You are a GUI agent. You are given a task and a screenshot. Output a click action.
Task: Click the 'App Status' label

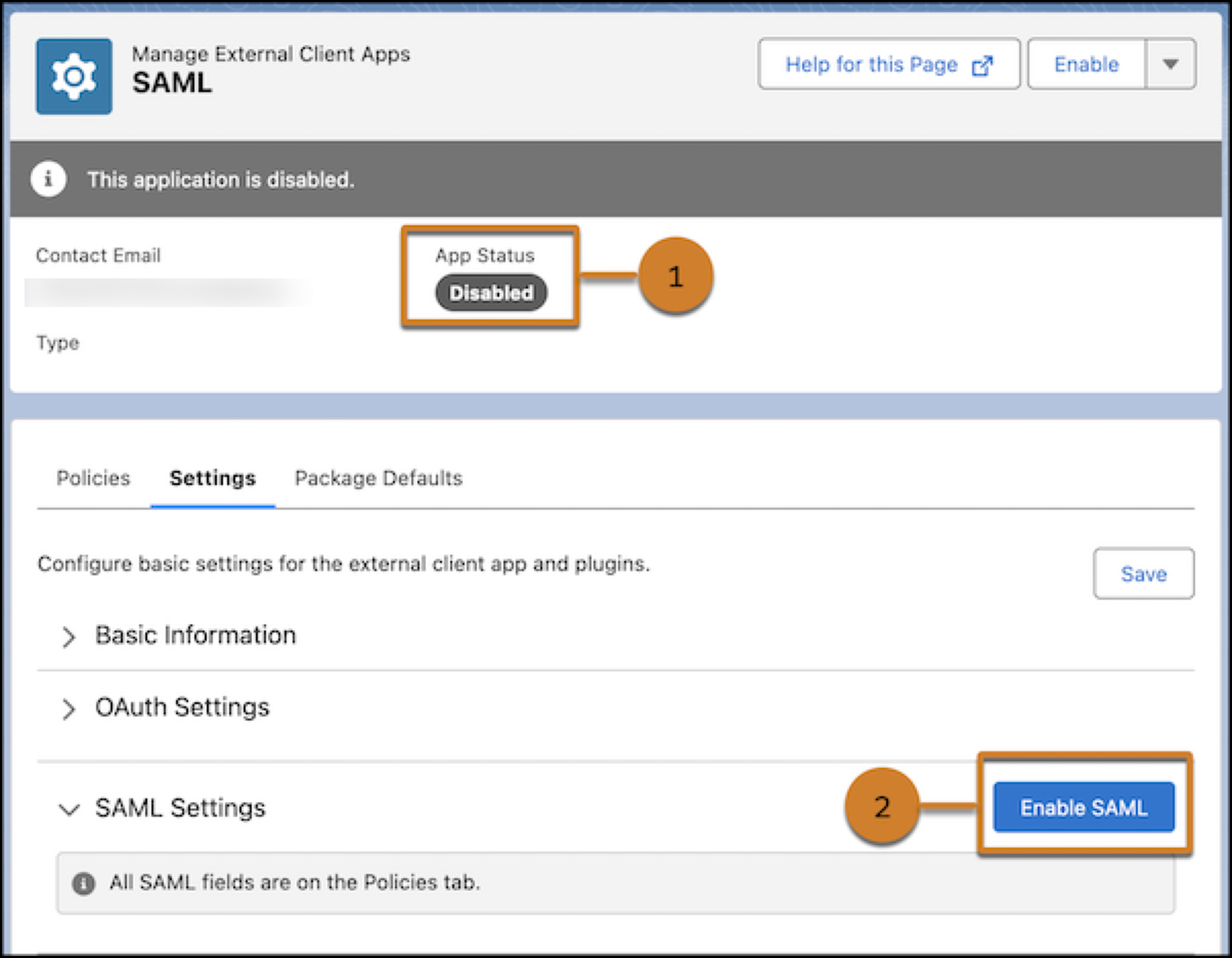pos(485,255)
